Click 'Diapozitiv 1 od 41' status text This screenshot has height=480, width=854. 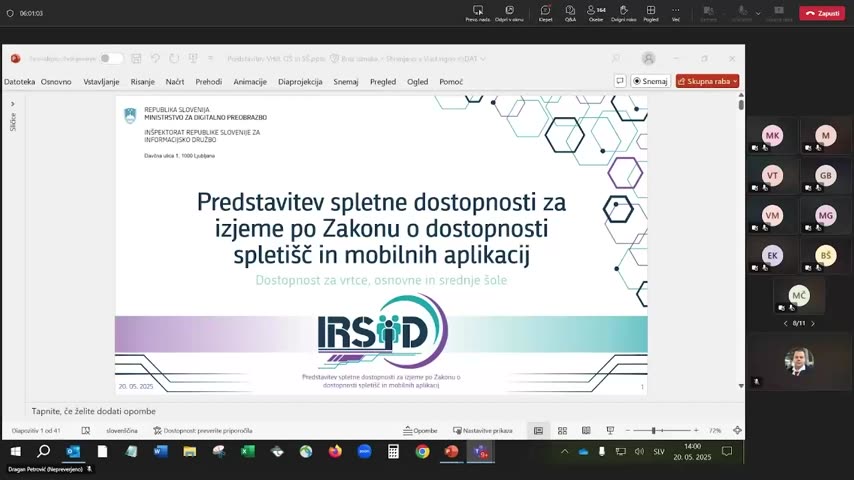click(36, 430)
